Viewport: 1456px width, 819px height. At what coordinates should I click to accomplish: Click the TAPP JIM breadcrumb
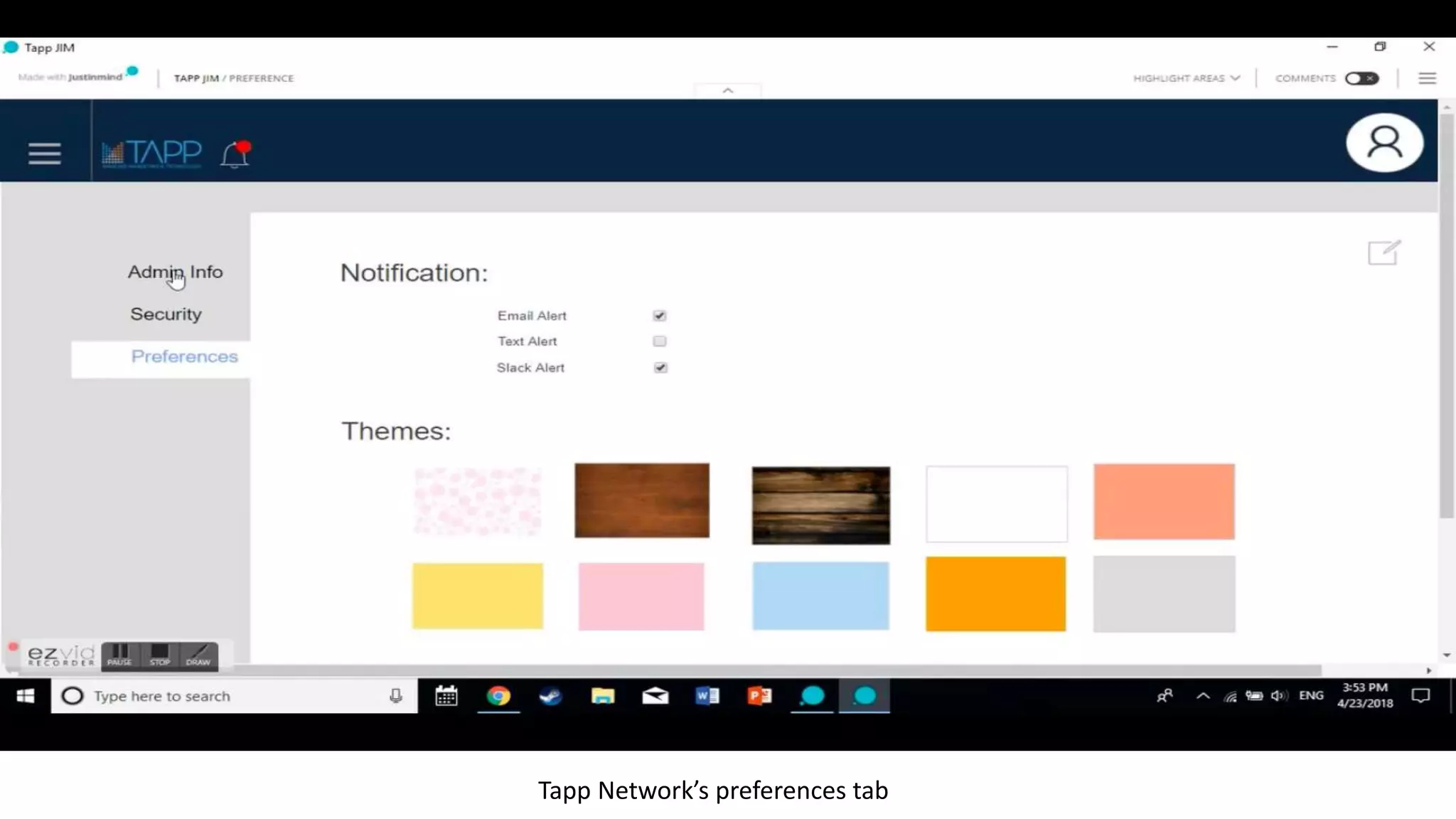point(196,78)
